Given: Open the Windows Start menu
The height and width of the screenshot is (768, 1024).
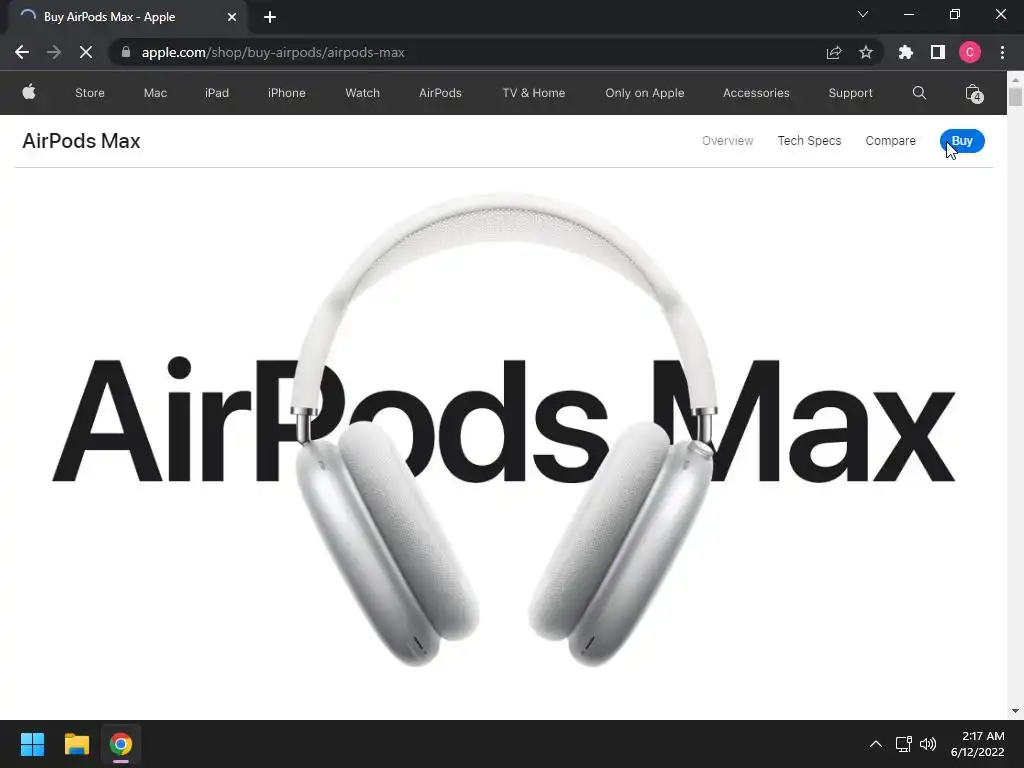Looking at the screenshot, I should coord(32,744).
